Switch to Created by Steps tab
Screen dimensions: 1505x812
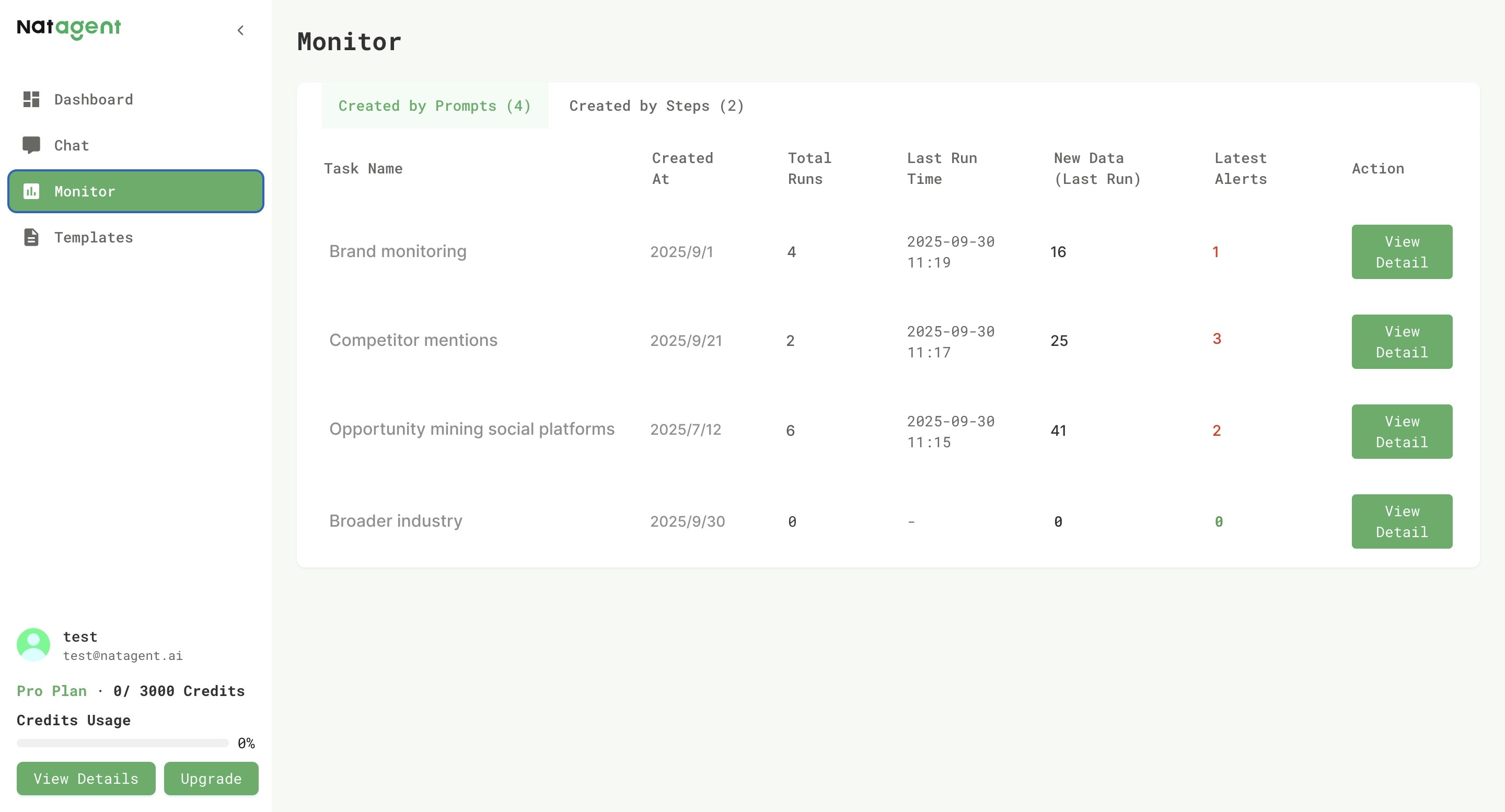[x=656, y=106]
